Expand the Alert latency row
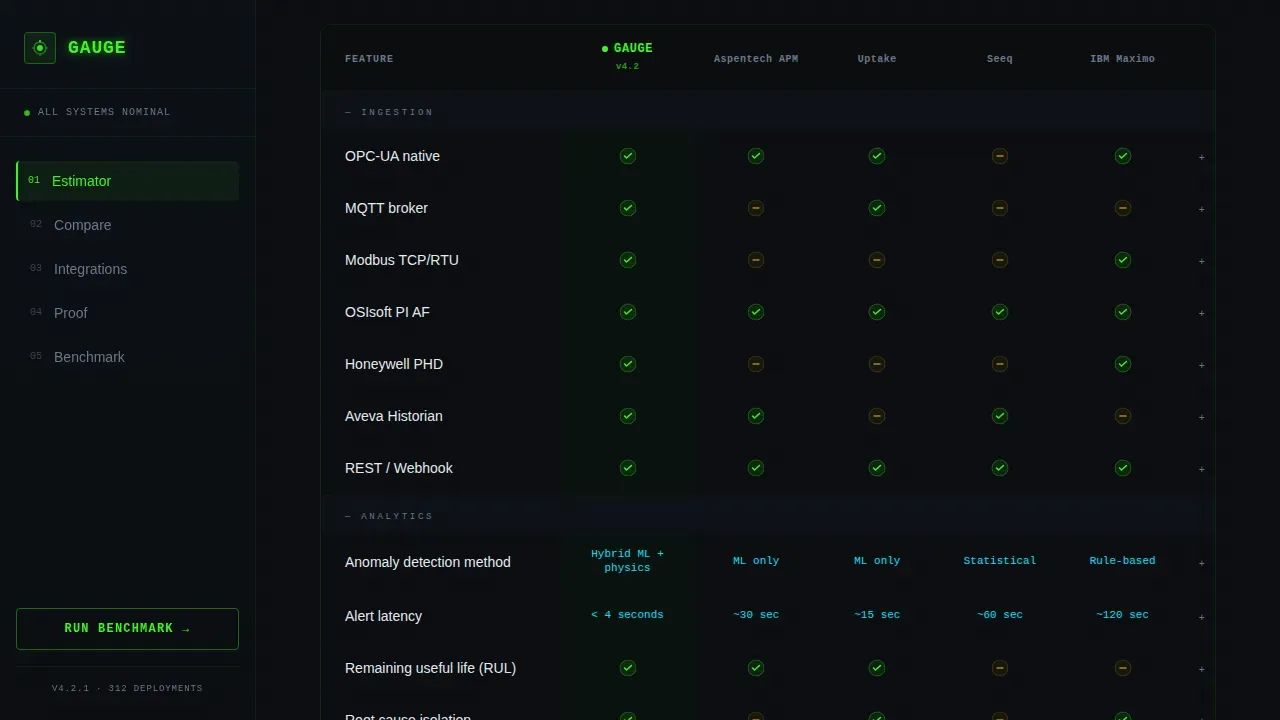 [x=1201, y=617]
